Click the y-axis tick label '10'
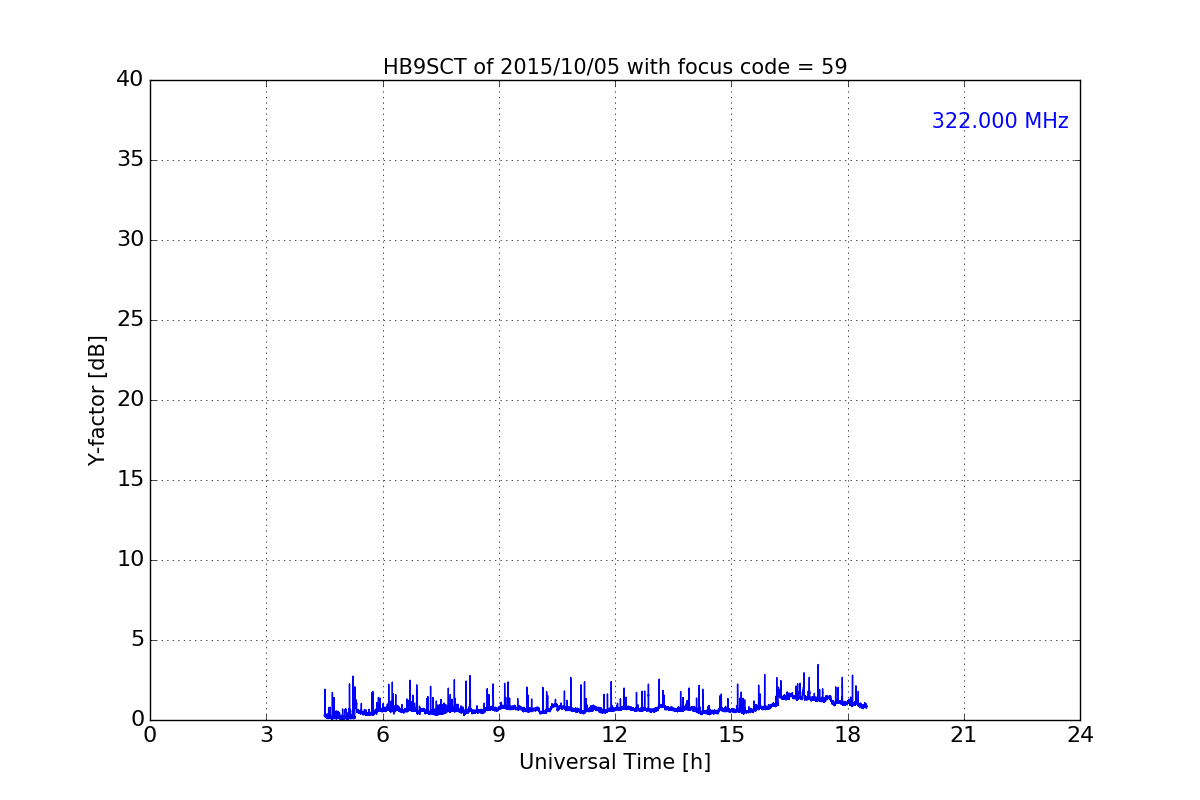 pyautogui.click(x=130, y=560)
